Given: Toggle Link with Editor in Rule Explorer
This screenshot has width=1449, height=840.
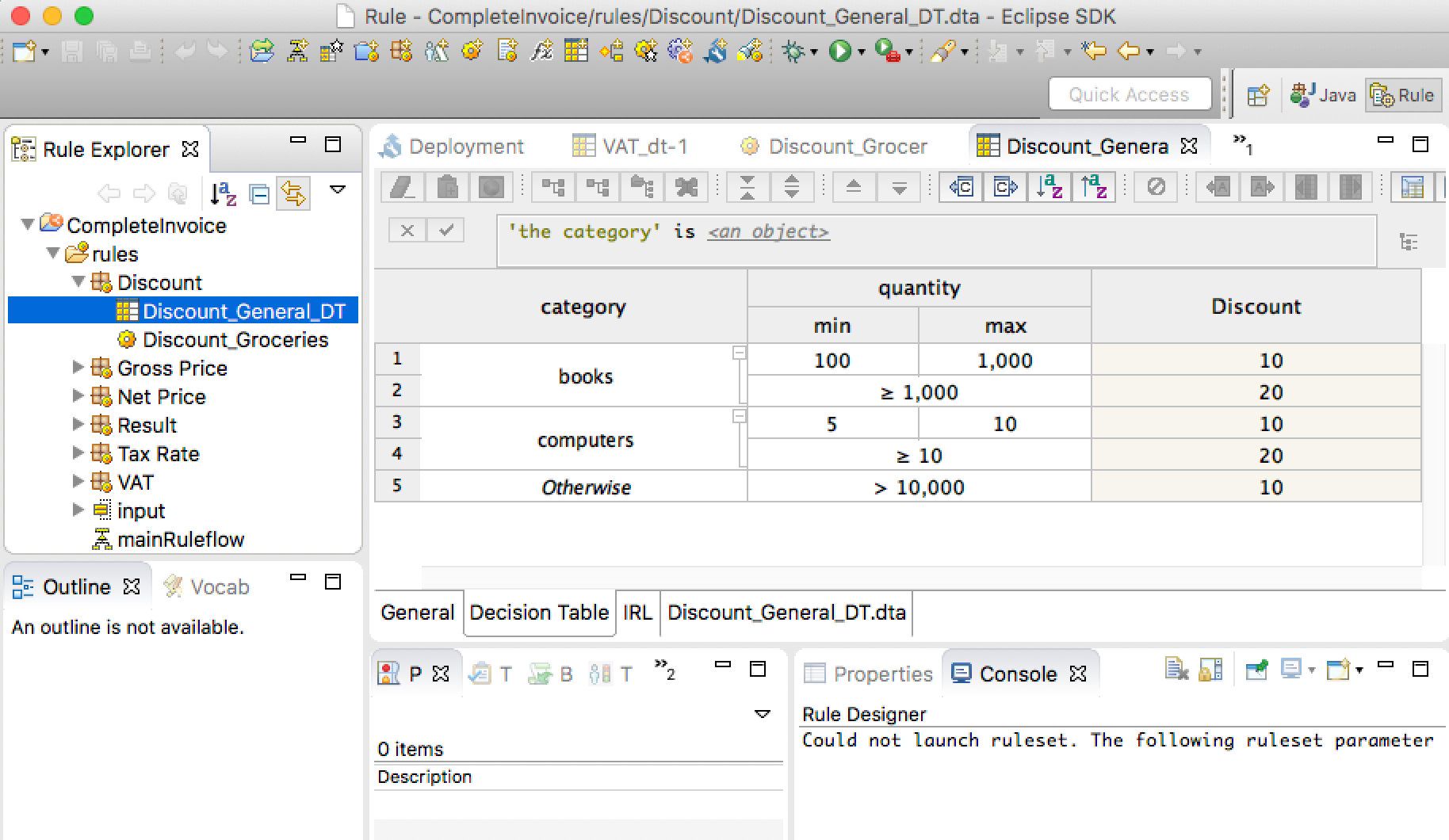Looking at the screenshot, I should 293,193.
